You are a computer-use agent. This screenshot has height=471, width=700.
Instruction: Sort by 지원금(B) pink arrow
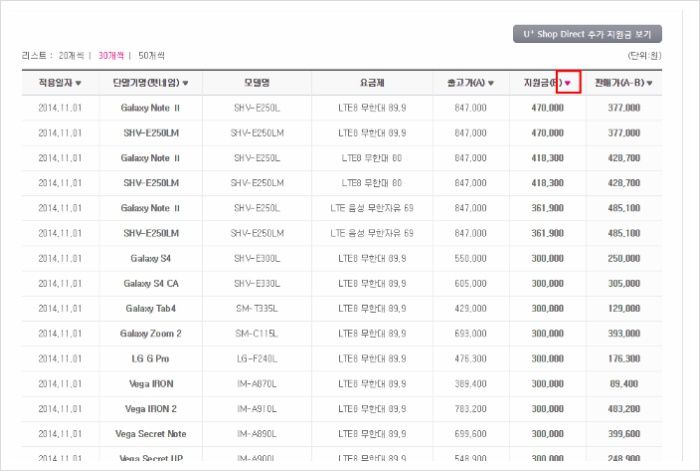pyautogui.click(x=568, y=83)
